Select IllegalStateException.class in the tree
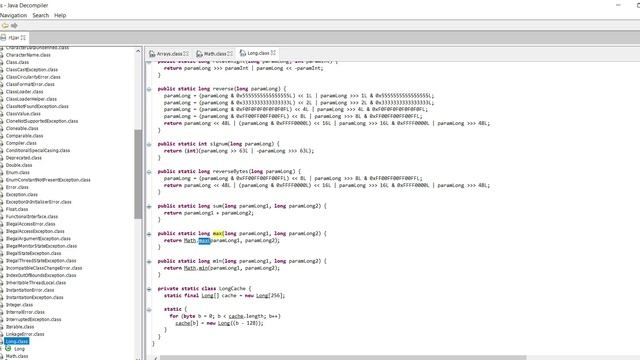640x360 pixels. (33, 253)
